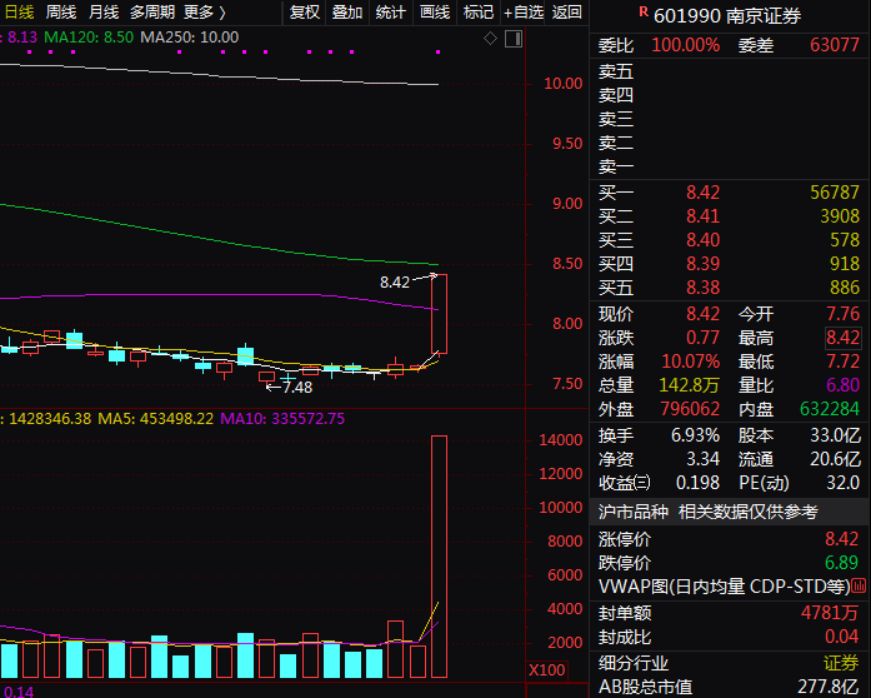Toggle the 叠加 overlay option
Screen dimensions: 872x698
point(347,12)
